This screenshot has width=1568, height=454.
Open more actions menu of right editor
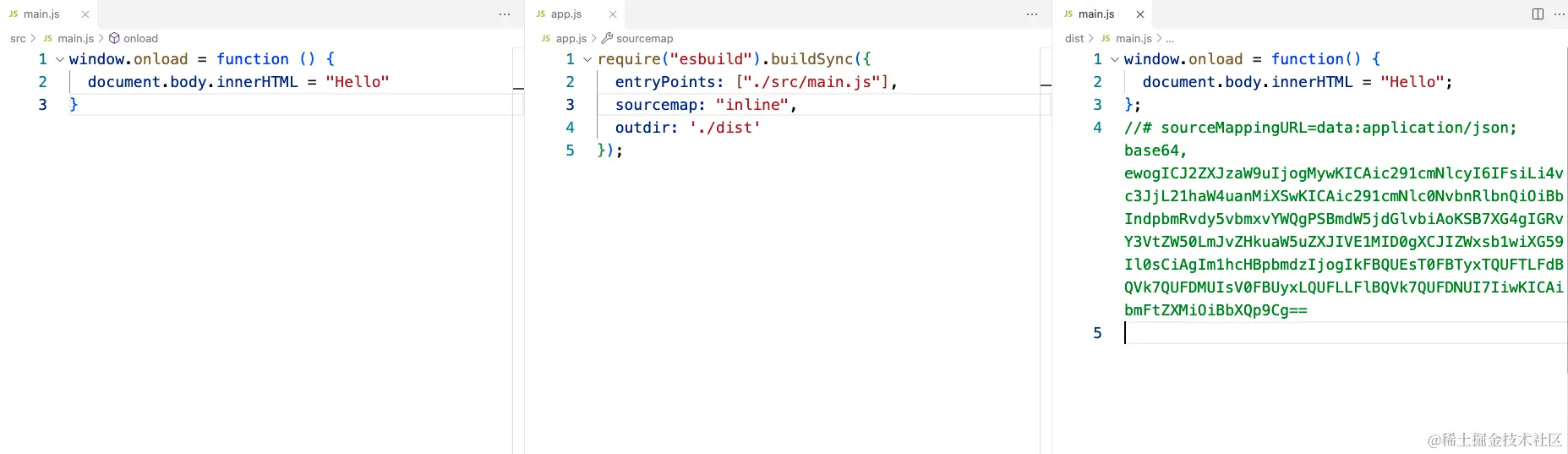(x=1560, y=14)
